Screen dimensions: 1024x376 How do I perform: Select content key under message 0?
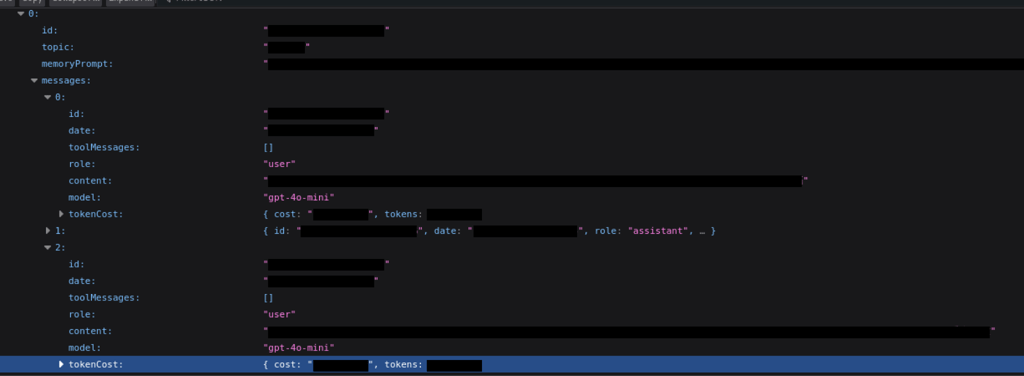pyautogui.click(x=90, y=181)
